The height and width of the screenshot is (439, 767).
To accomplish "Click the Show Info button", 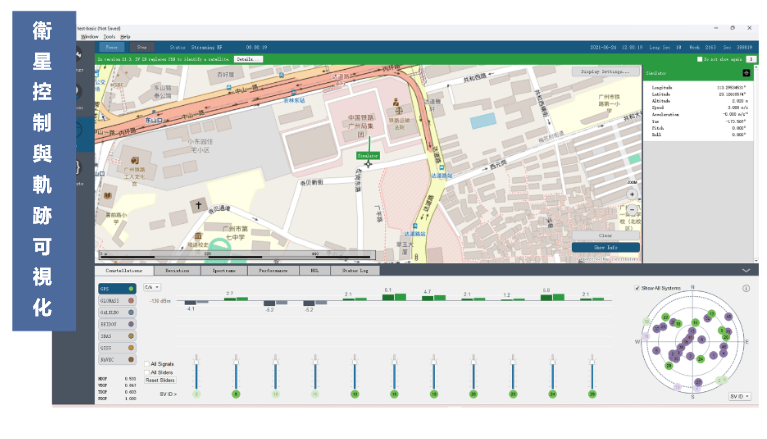I will pyautogui.click(x=605, y=247).
